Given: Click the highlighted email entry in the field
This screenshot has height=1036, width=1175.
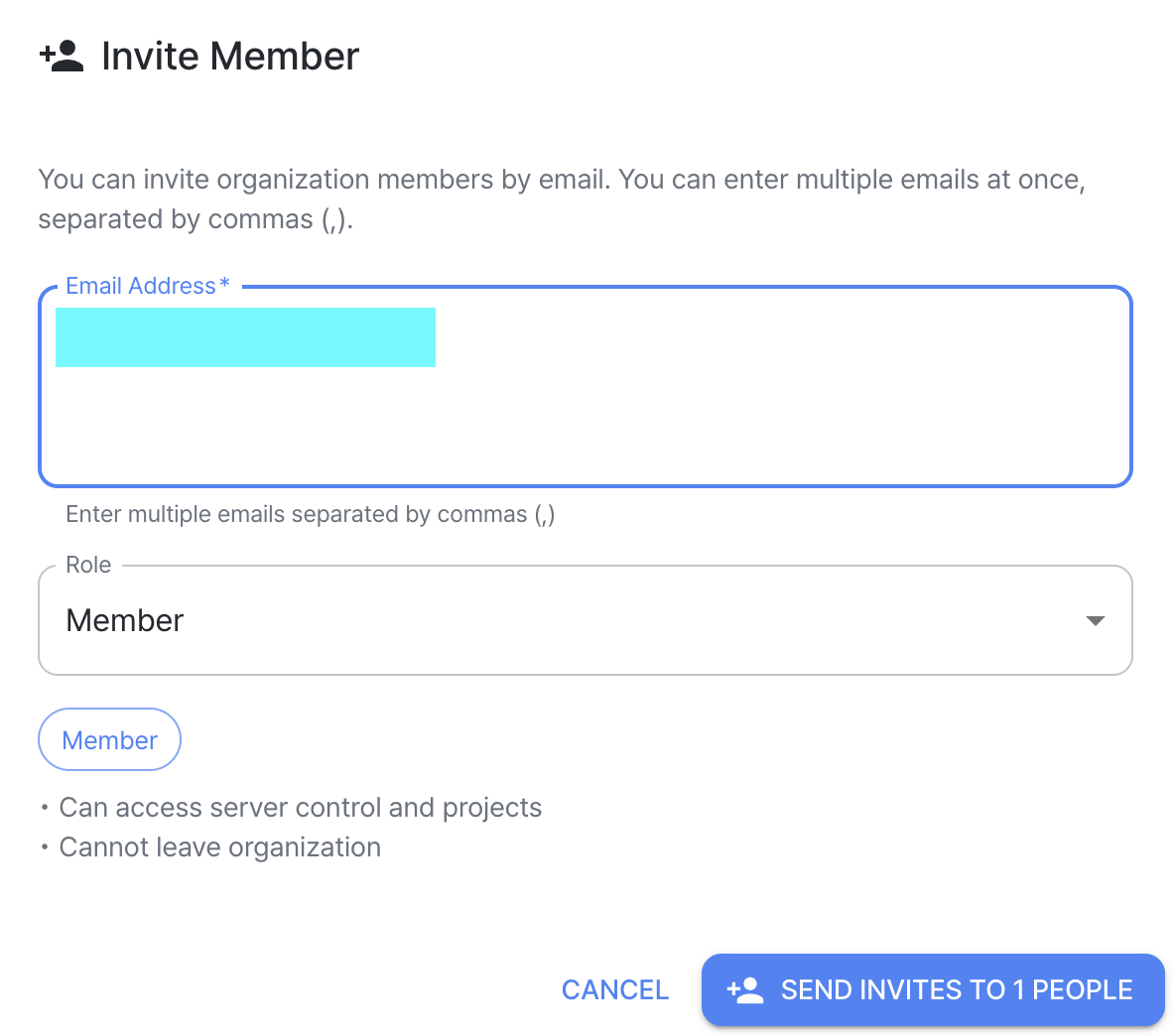Looking at the screenshot, I should [245, 337].
